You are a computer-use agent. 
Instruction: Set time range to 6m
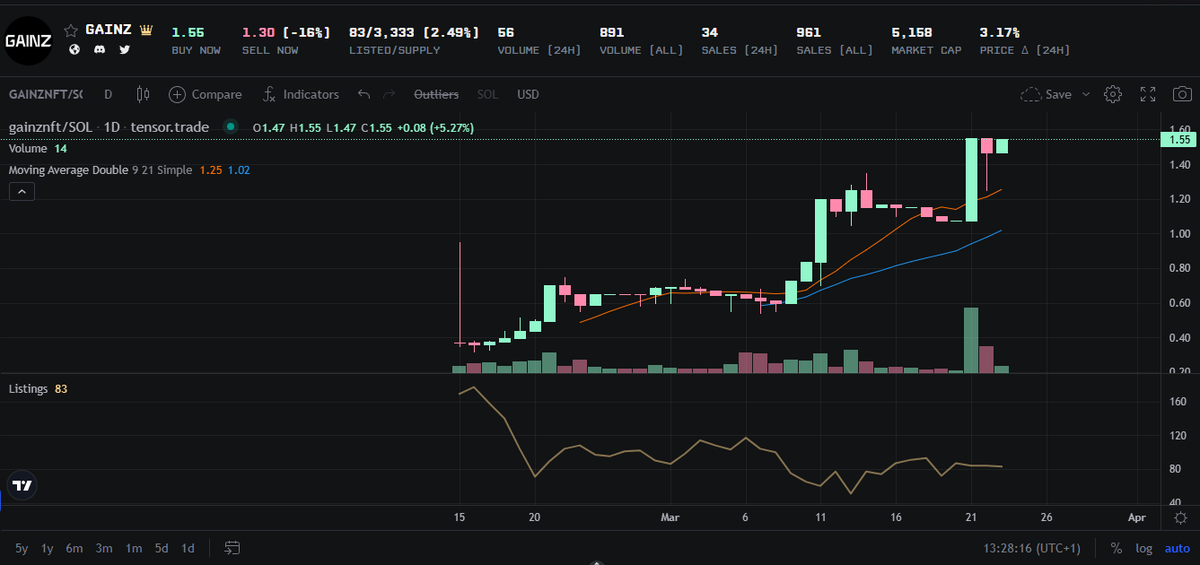[x=74, y=548]
